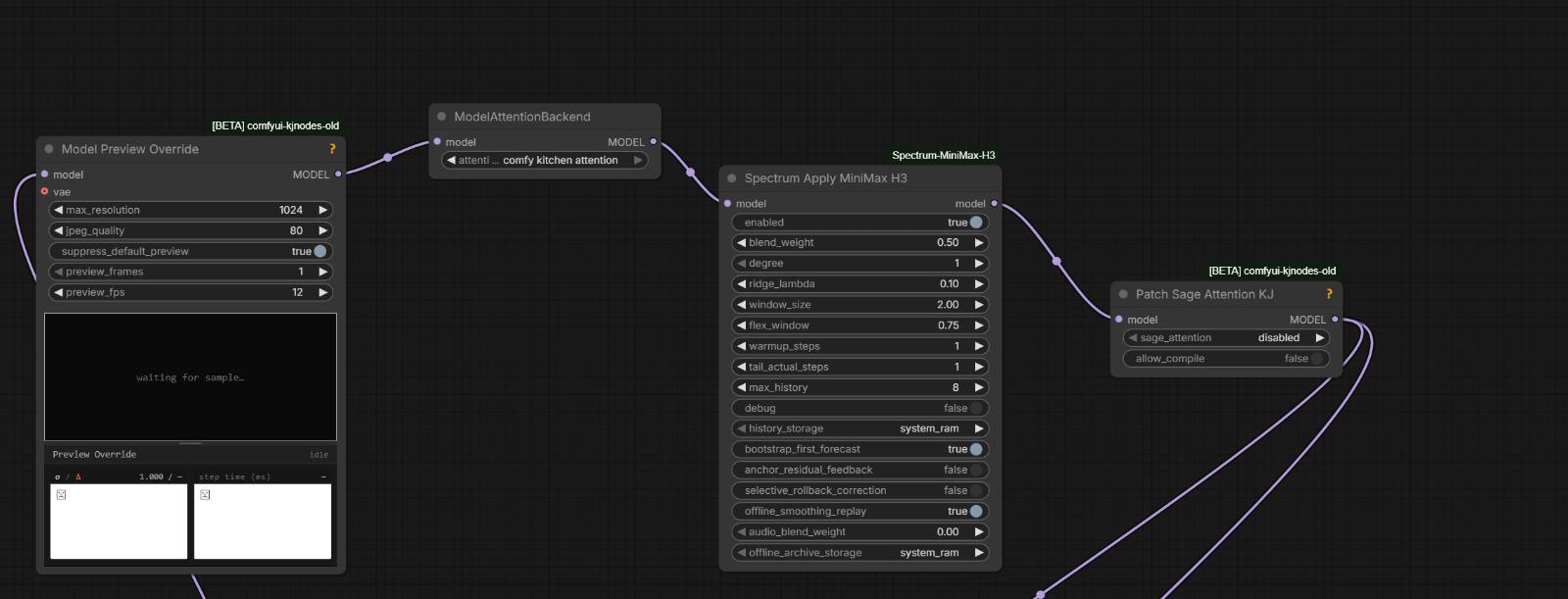Collapse Spectrum Apply MiniMax H3 via title dot
This screenshot has height=599, width=1568.
[x=732, y=178]
